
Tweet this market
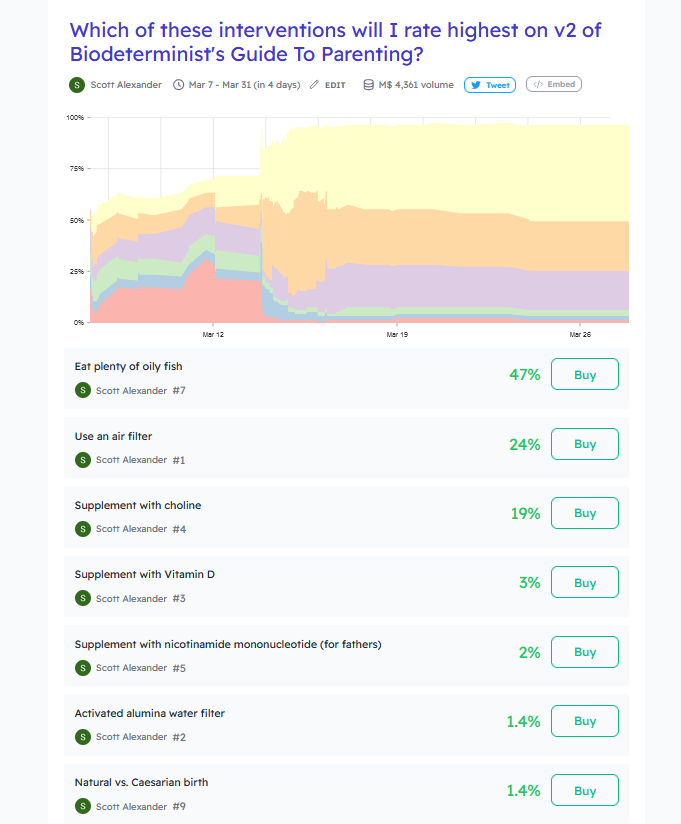pos(490,85)
